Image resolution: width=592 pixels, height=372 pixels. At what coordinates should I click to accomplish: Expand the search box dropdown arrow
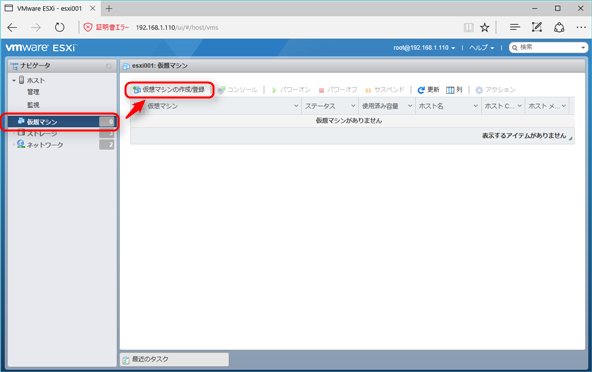(583, 48)
